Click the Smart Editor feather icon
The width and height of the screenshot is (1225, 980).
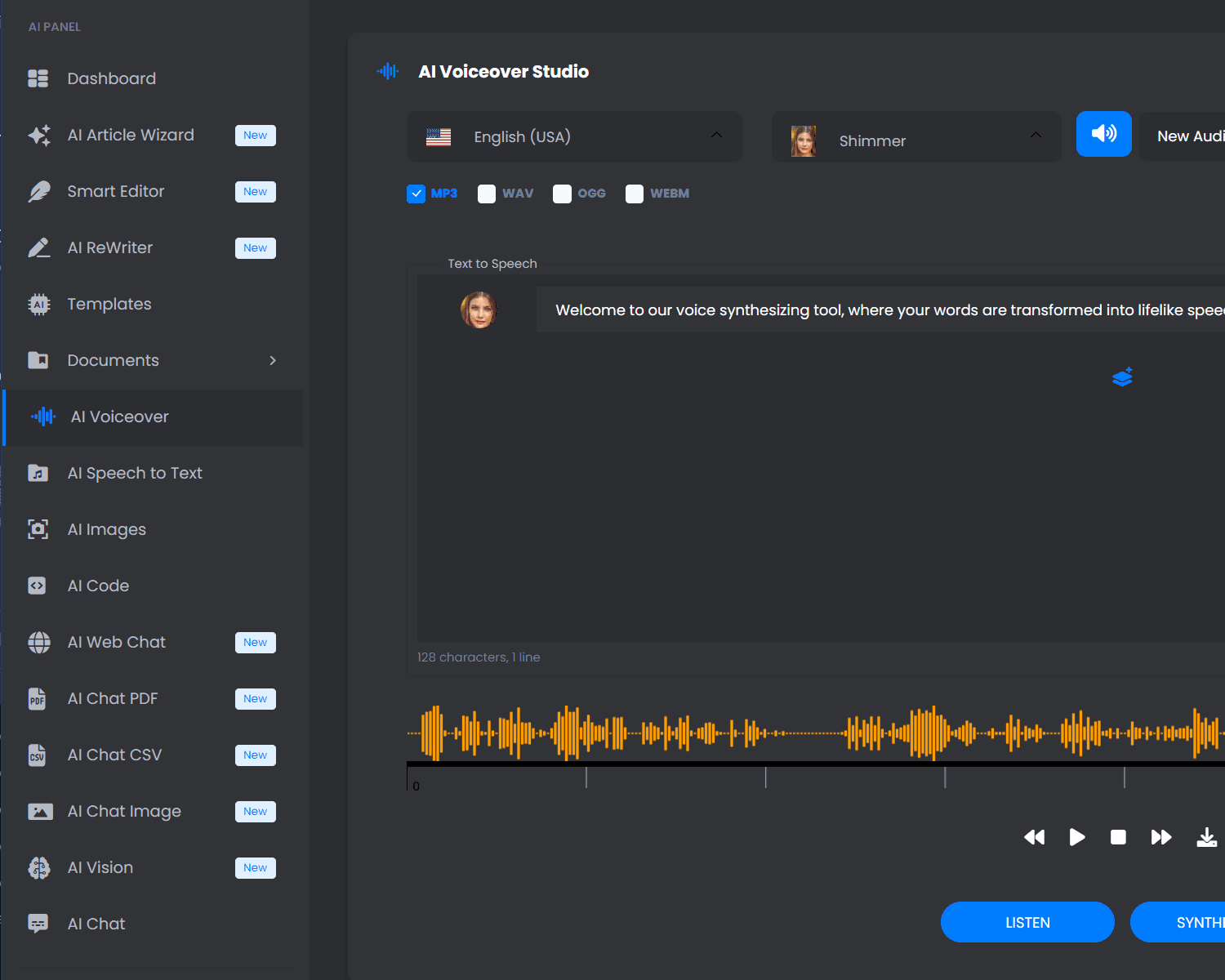(38, 191)
